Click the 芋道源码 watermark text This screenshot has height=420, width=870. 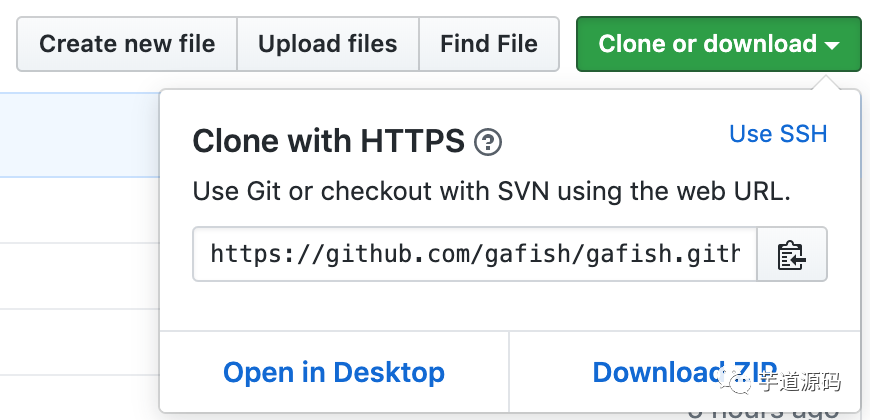pyautogui.click(x=799, y=382)
